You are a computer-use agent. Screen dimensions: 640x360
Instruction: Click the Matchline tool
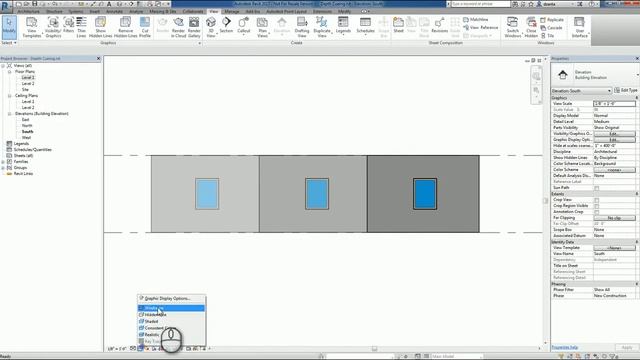coord(476,20)
